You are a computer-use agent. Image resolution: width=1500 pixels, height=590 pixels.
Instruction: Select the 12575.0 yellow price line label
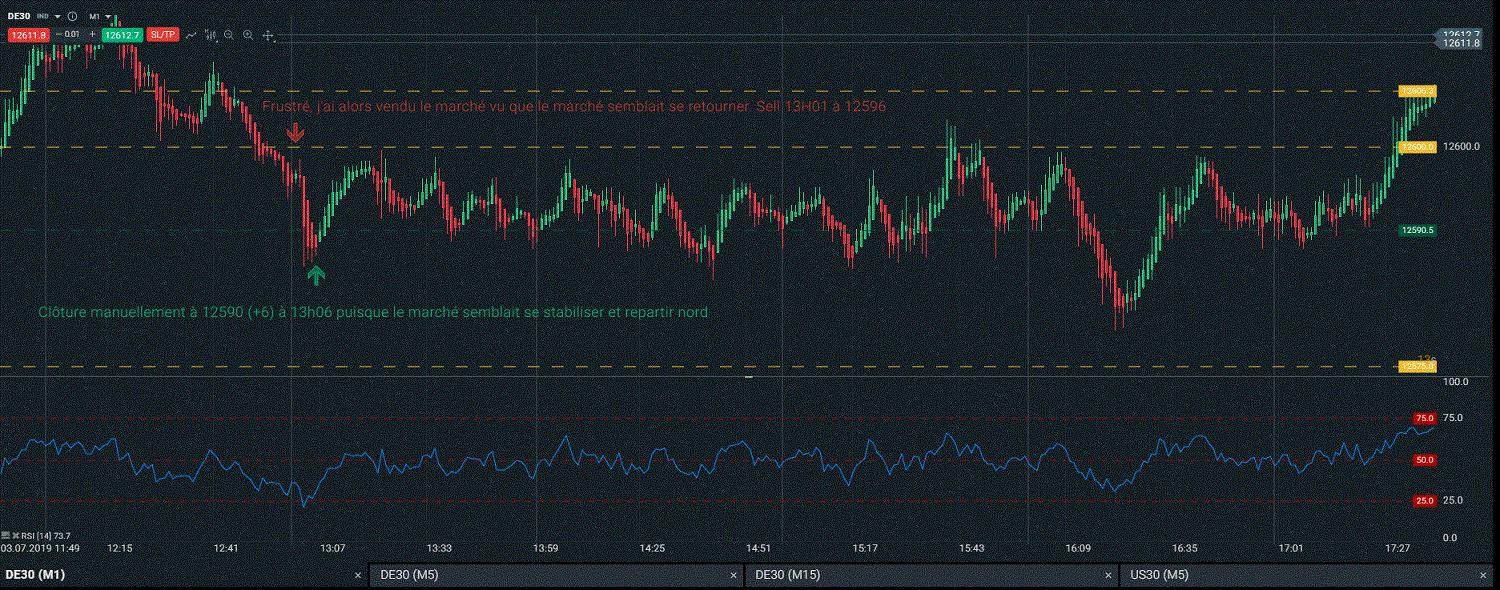click(x=1418, y=367)
